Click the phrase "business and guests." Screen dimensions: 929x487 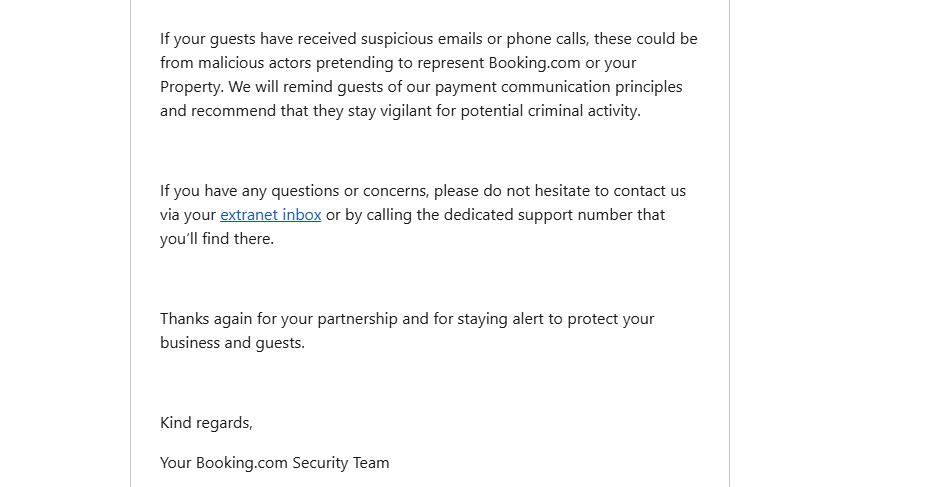232,343
